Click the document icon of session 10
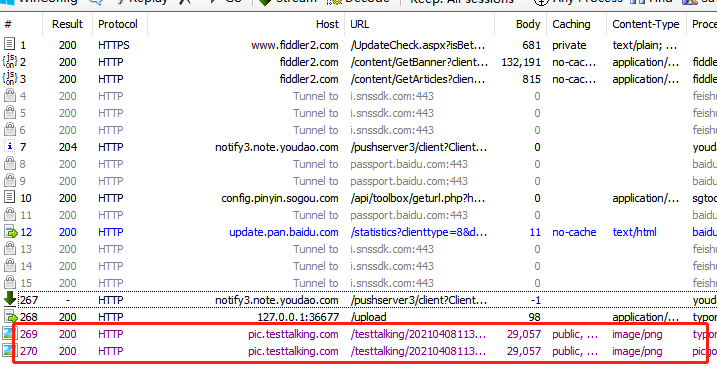Viewport: 717px width, 372px height. (x=9, y=197)
